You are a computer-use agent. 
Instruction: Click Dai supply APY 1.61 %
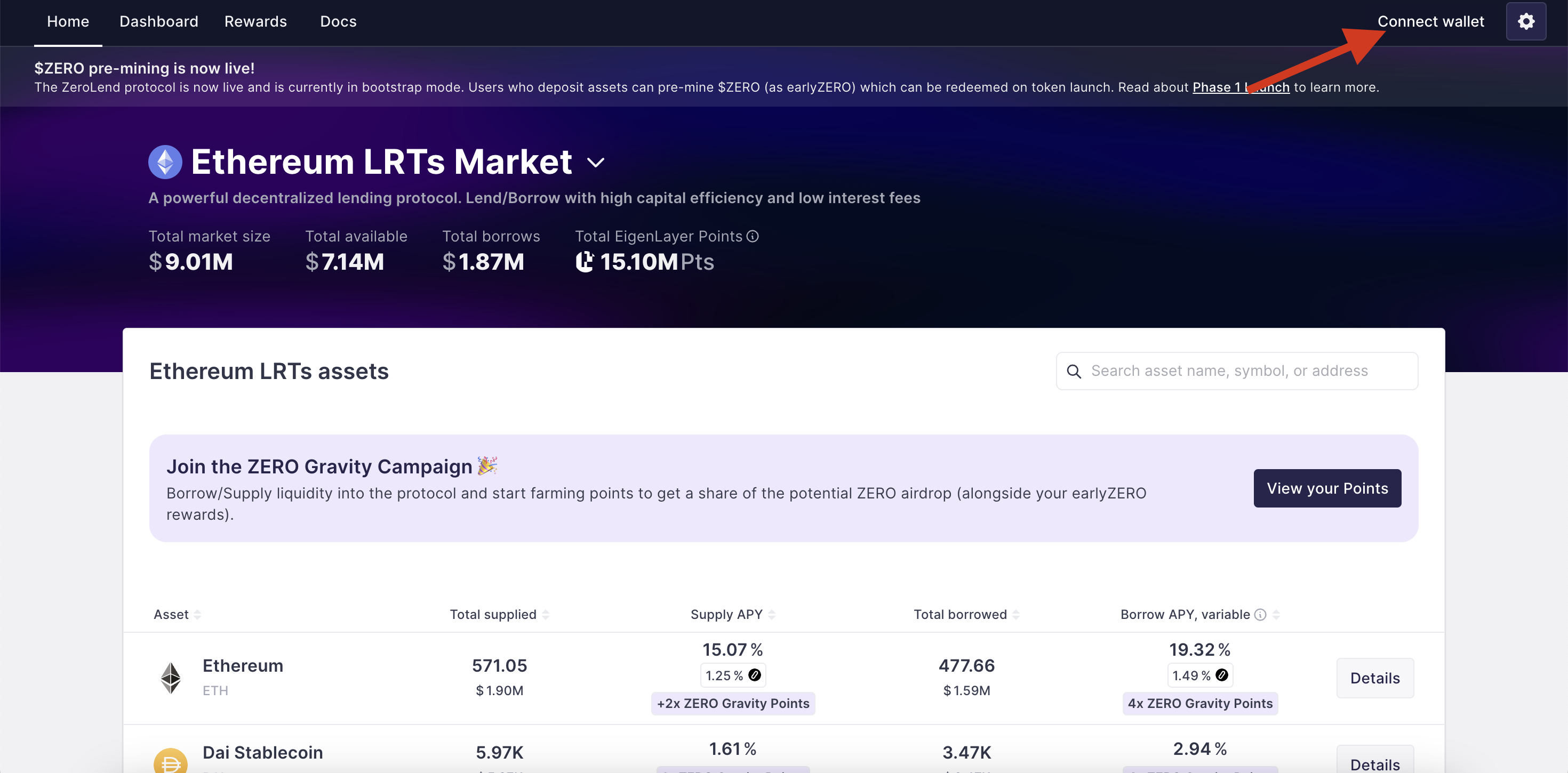tap(733, 748)
